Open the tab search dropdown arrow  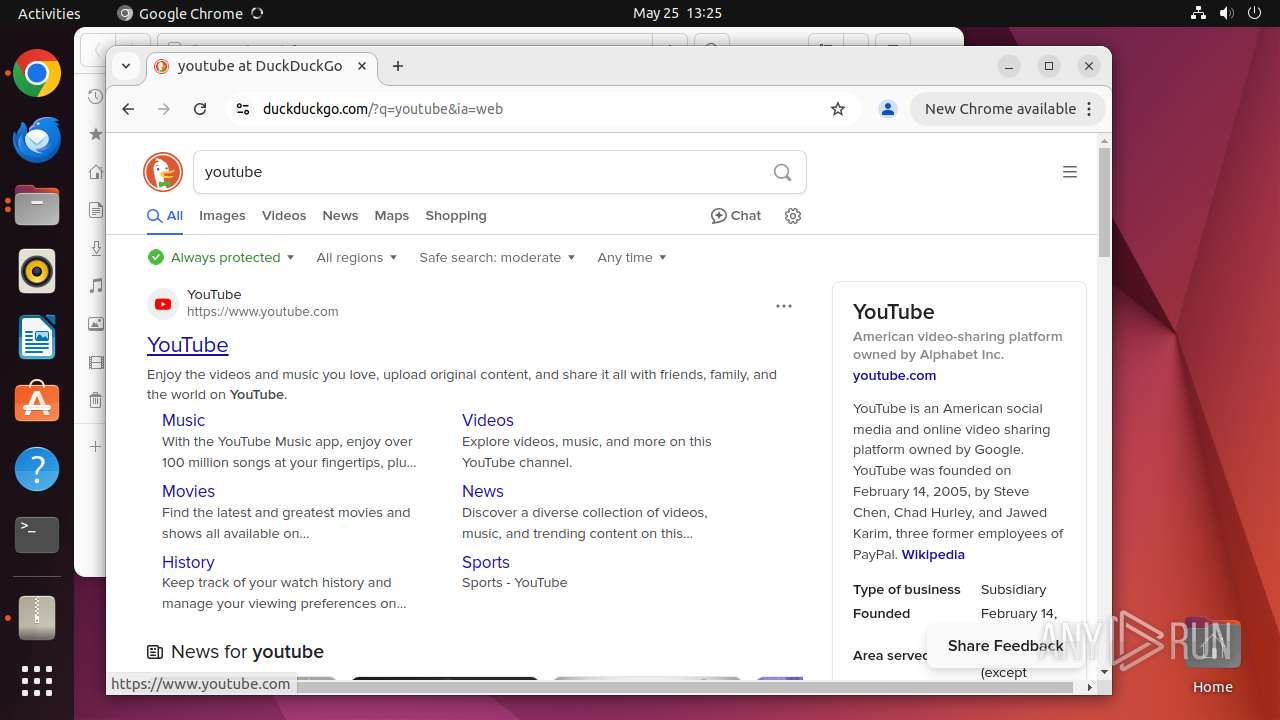tap(126, 66)
